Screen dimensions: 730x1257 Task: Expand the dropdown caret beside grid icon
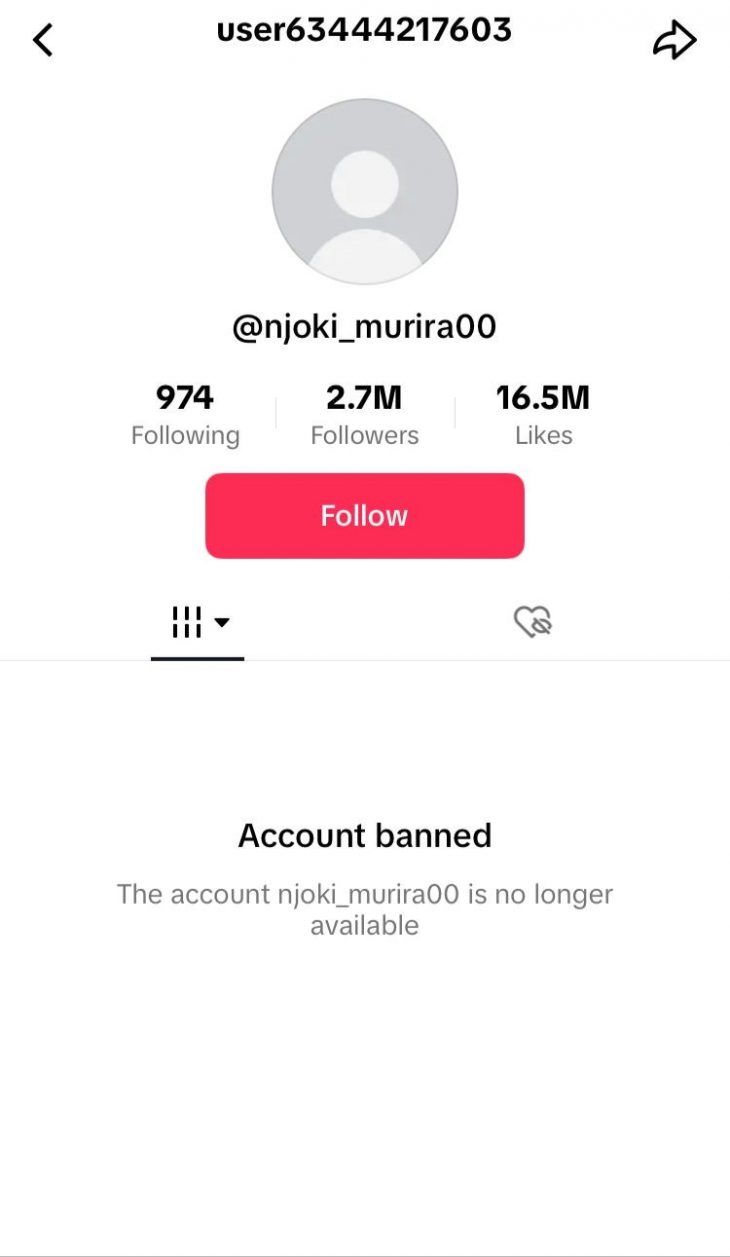click(222, 622)
